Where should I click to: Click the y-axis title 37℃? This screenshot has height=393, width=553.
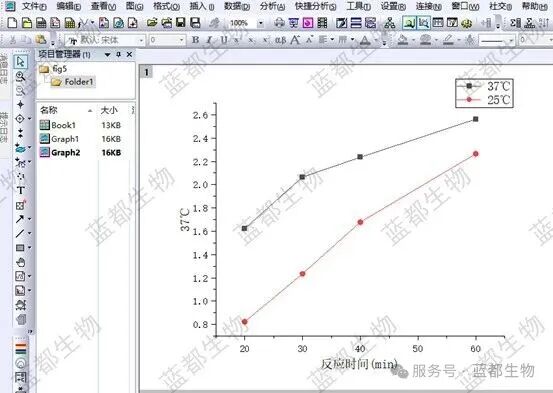(x=185, y=220)
